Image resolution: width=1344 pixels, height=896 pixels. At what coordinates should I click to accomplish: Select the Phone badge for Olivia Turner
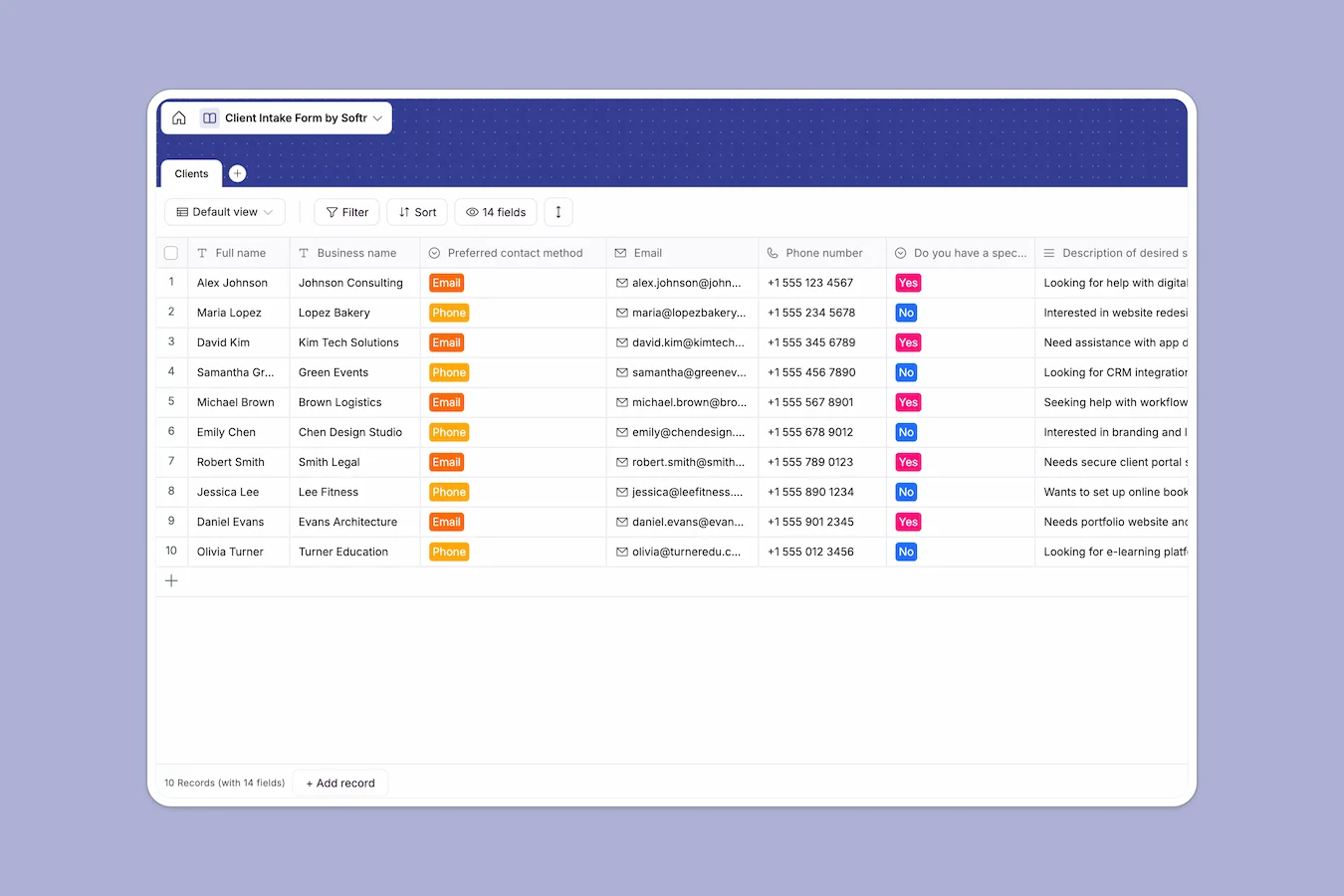point(449,552)
